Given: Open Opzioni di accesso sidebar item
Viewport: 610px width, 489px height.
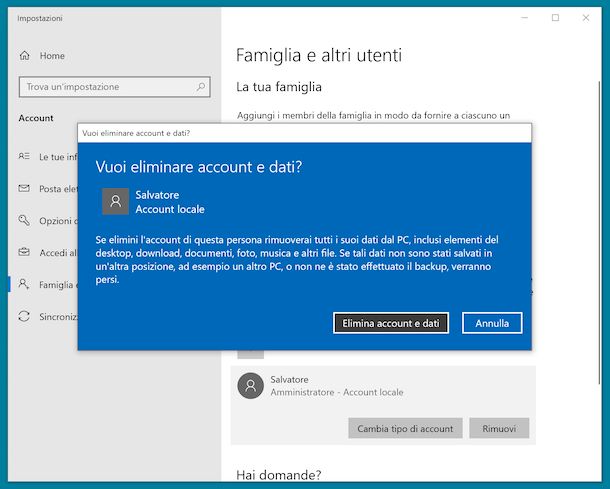Looking at the screenshot, I should (48, 221).
